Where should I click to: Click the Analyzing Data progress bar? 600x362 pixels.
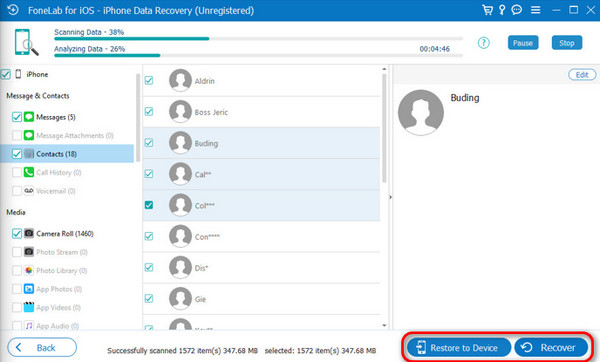pos(258,55)
